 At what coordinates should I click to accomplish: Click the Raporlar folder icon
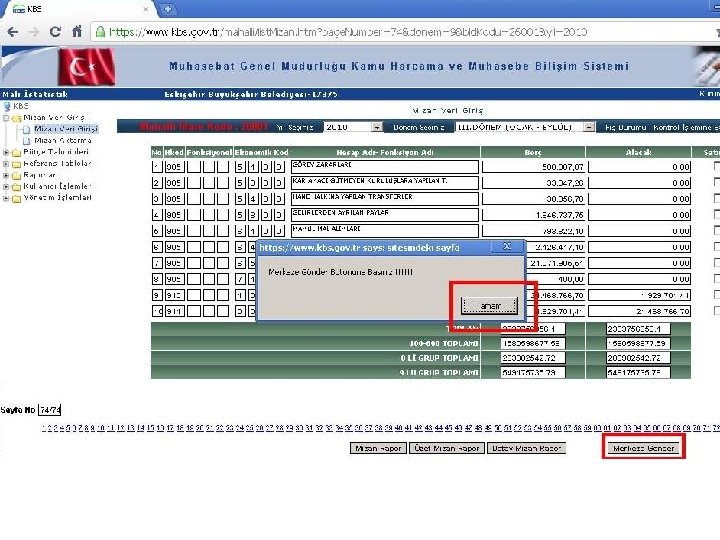click(17, 175)
